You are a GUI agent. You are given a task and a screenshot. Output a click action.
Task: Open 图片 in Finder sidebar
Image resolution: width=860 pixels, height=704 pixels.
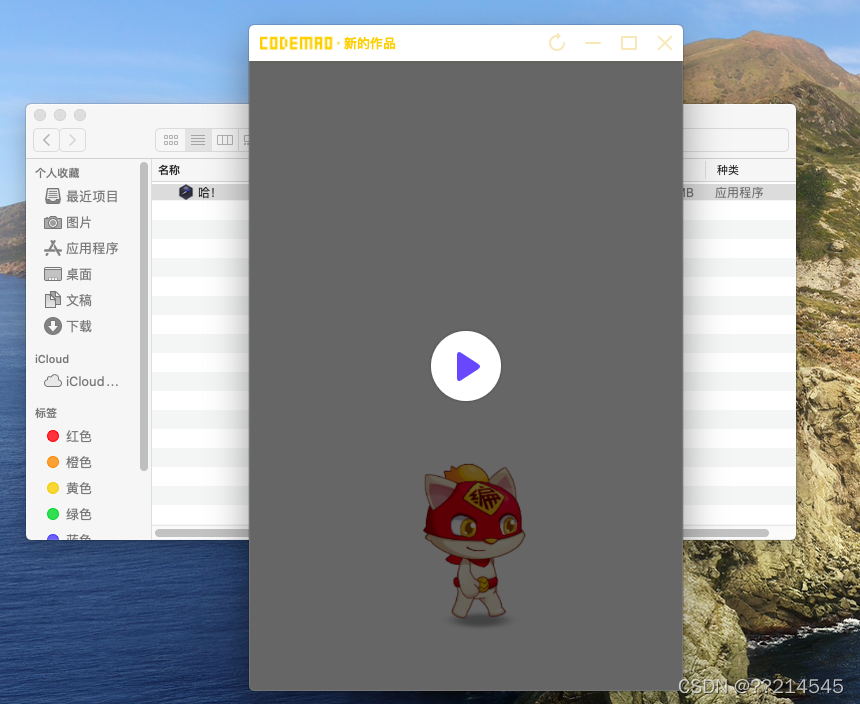[x=68, y=223]
